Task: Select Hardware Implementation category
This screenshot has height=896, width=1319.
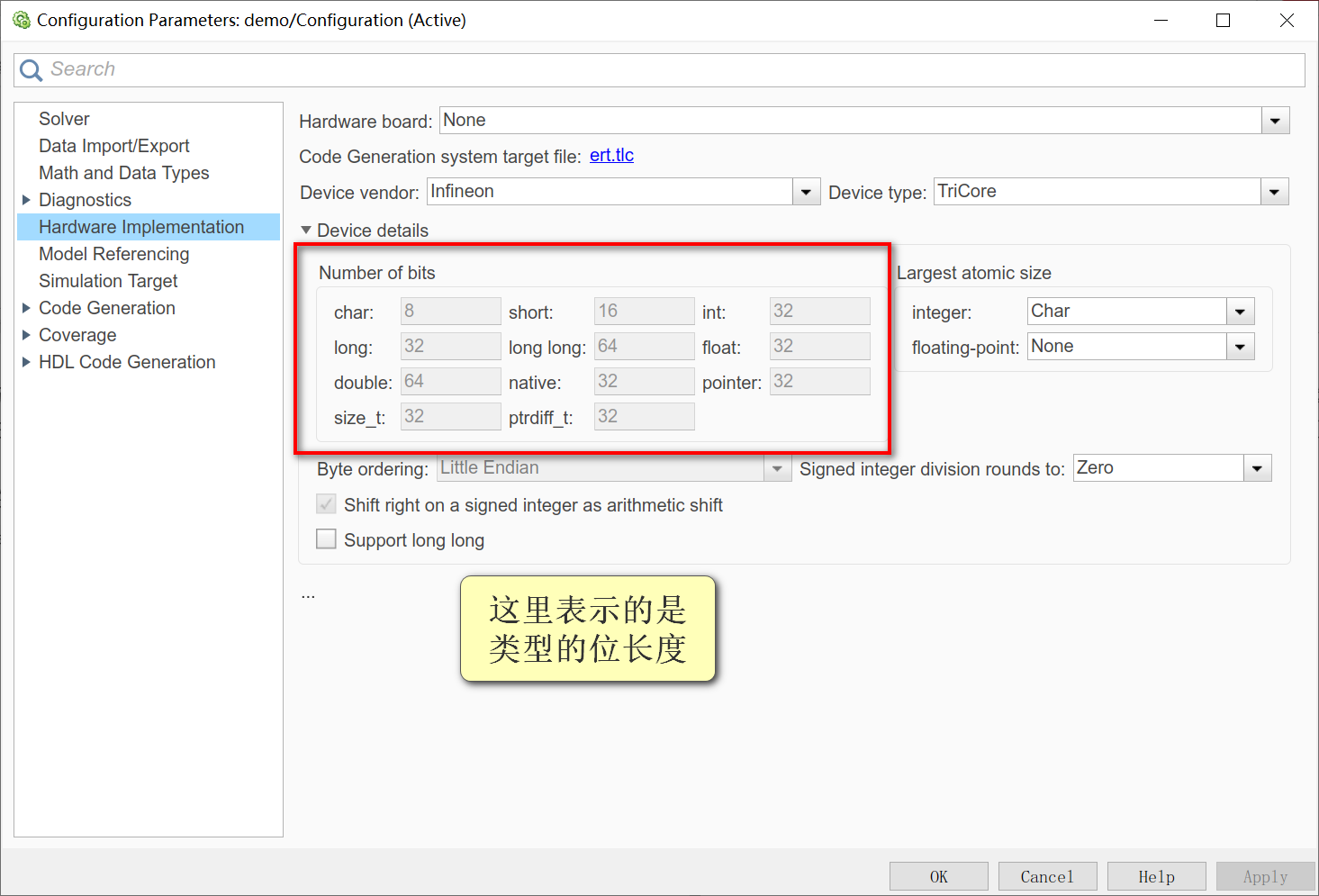Action: [x=149, y=227]
